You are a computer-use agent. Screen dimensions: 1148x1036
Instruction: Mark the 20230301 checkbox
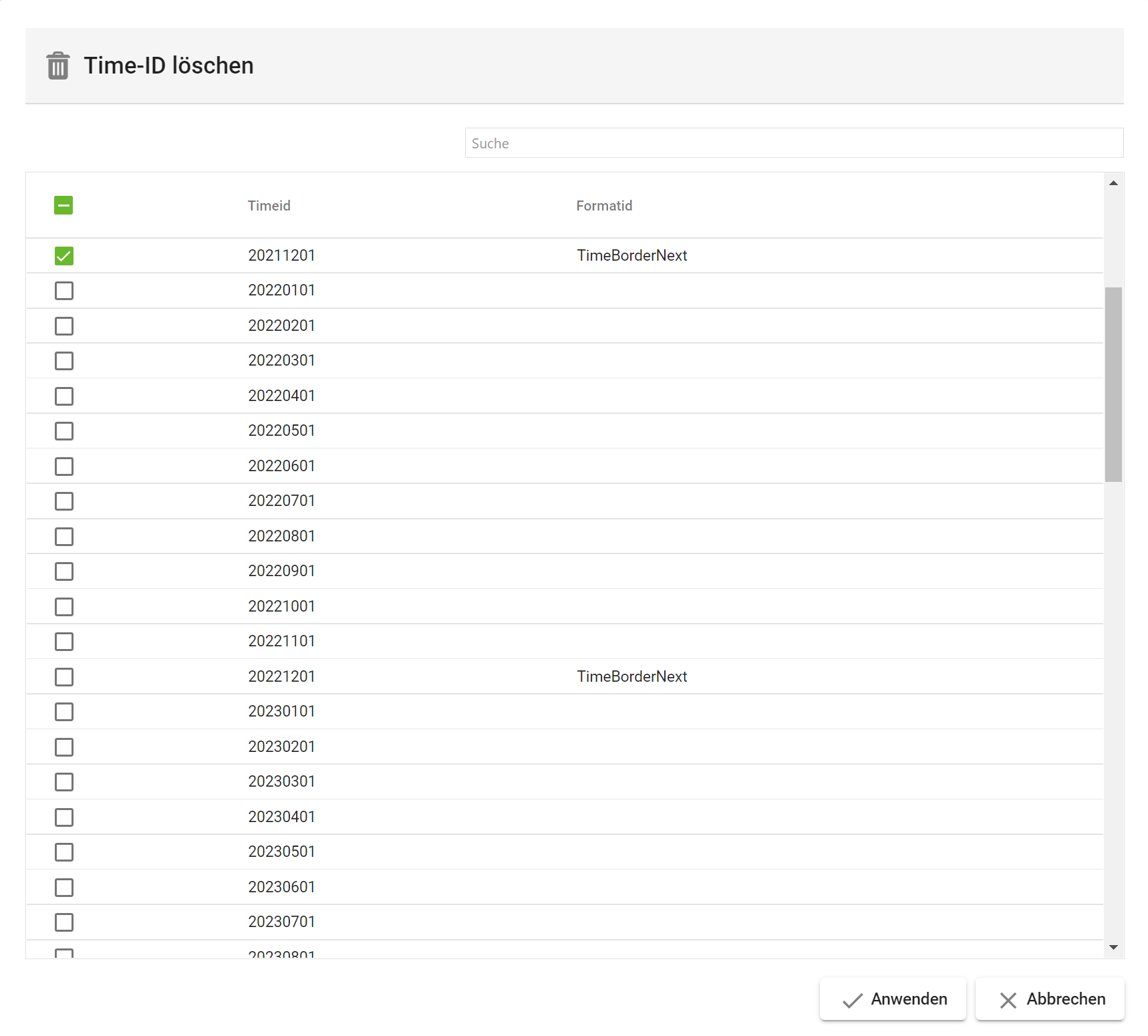63,782
